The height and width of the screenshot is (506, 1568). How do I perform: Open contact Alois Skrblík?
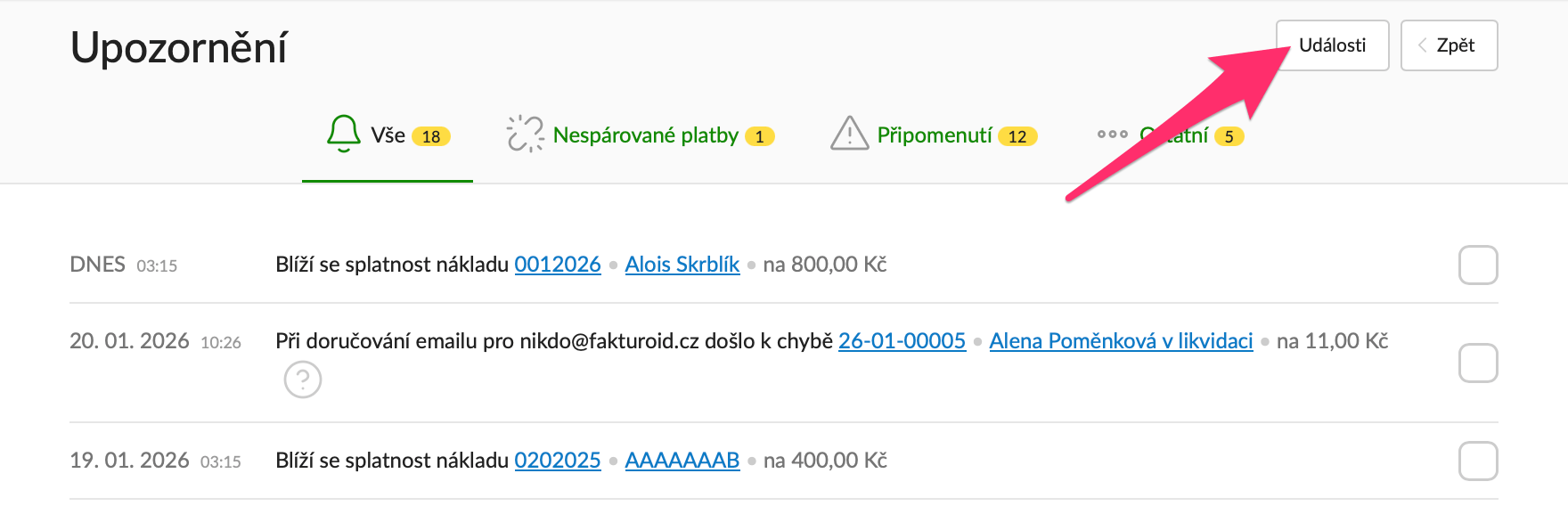tap(682, 265)
